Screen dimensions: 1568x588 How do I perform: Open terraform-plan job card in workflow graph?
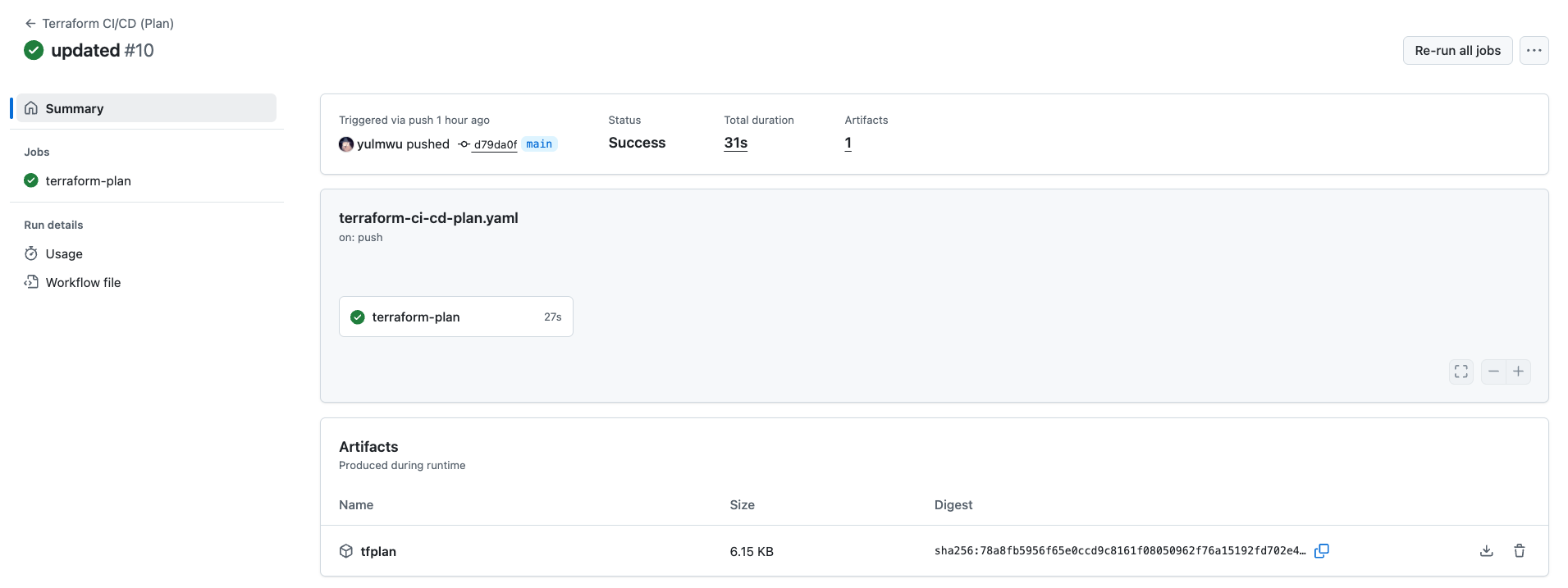click(x=456, y=317)
